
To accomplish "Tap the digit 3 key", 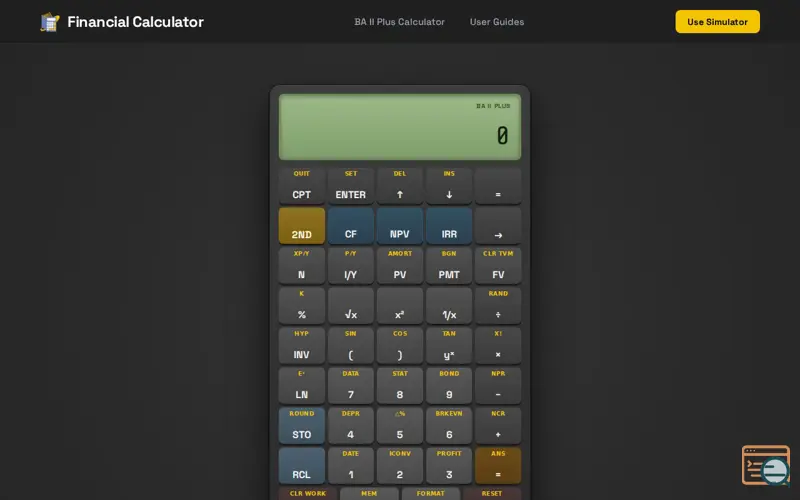I will pos(449,466).
